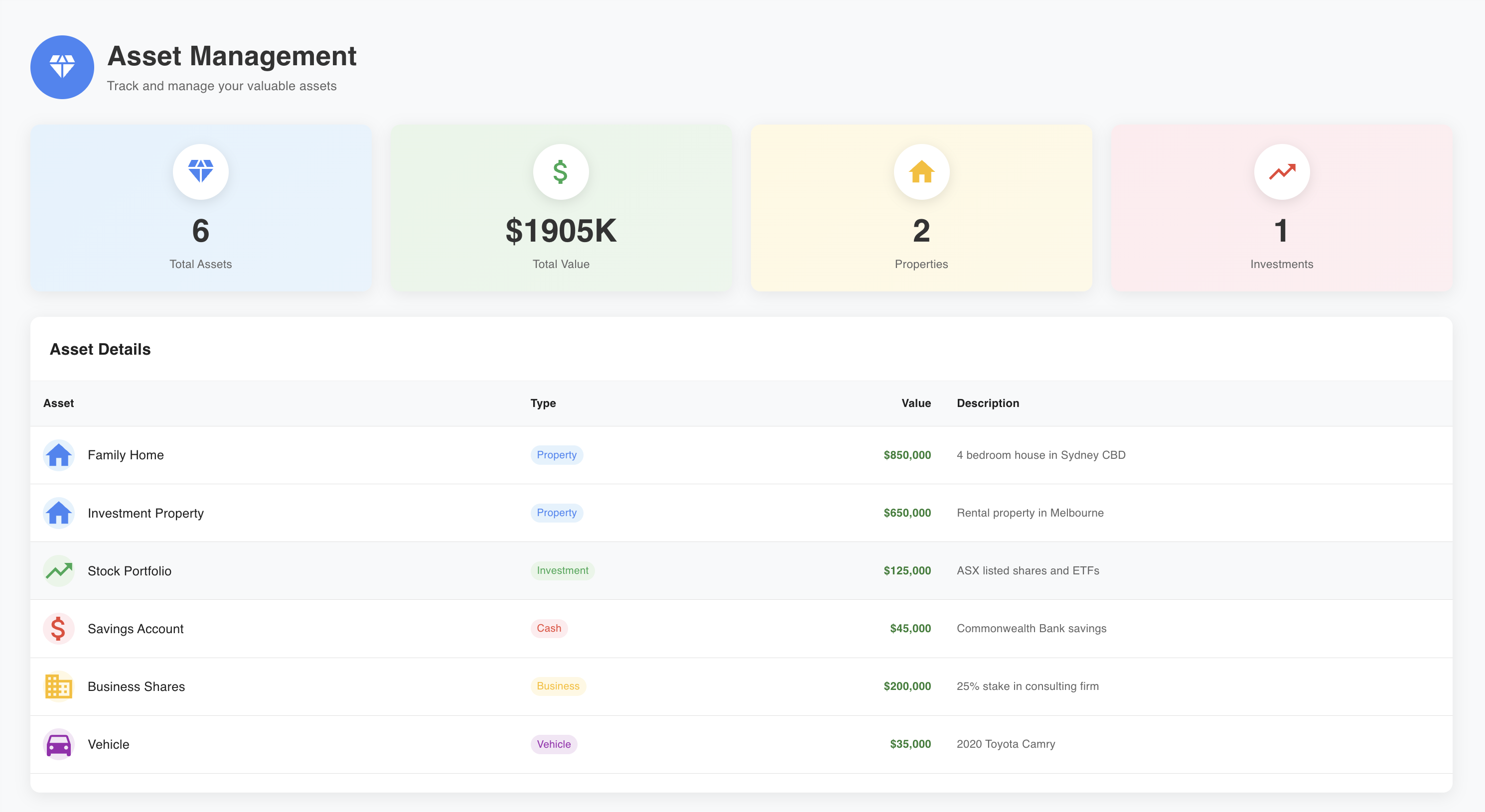Click the Savings Account red dollar icon

click(x=58, y=628)
